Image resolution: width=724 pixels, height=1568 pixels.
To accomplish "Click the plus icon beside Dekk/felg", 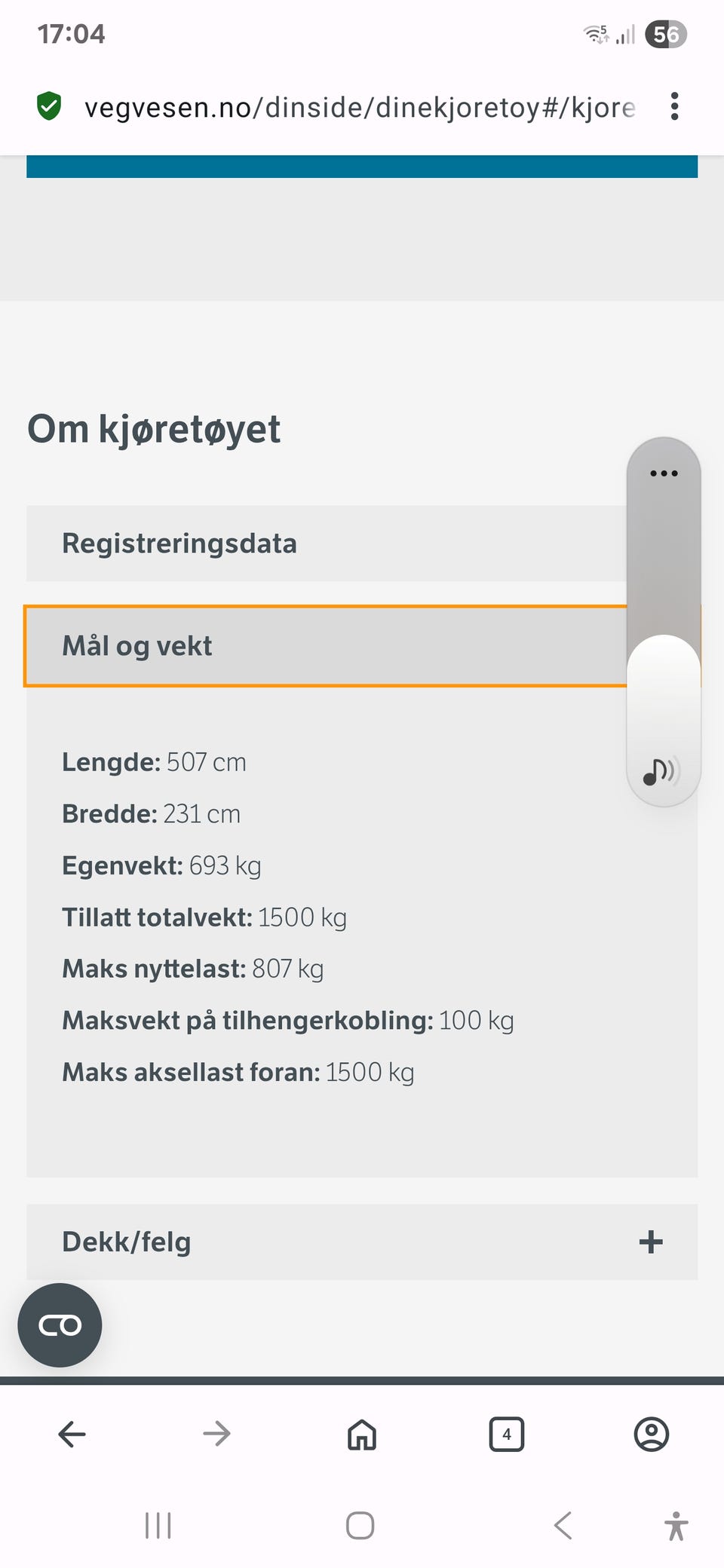I will coord(651,1242).
